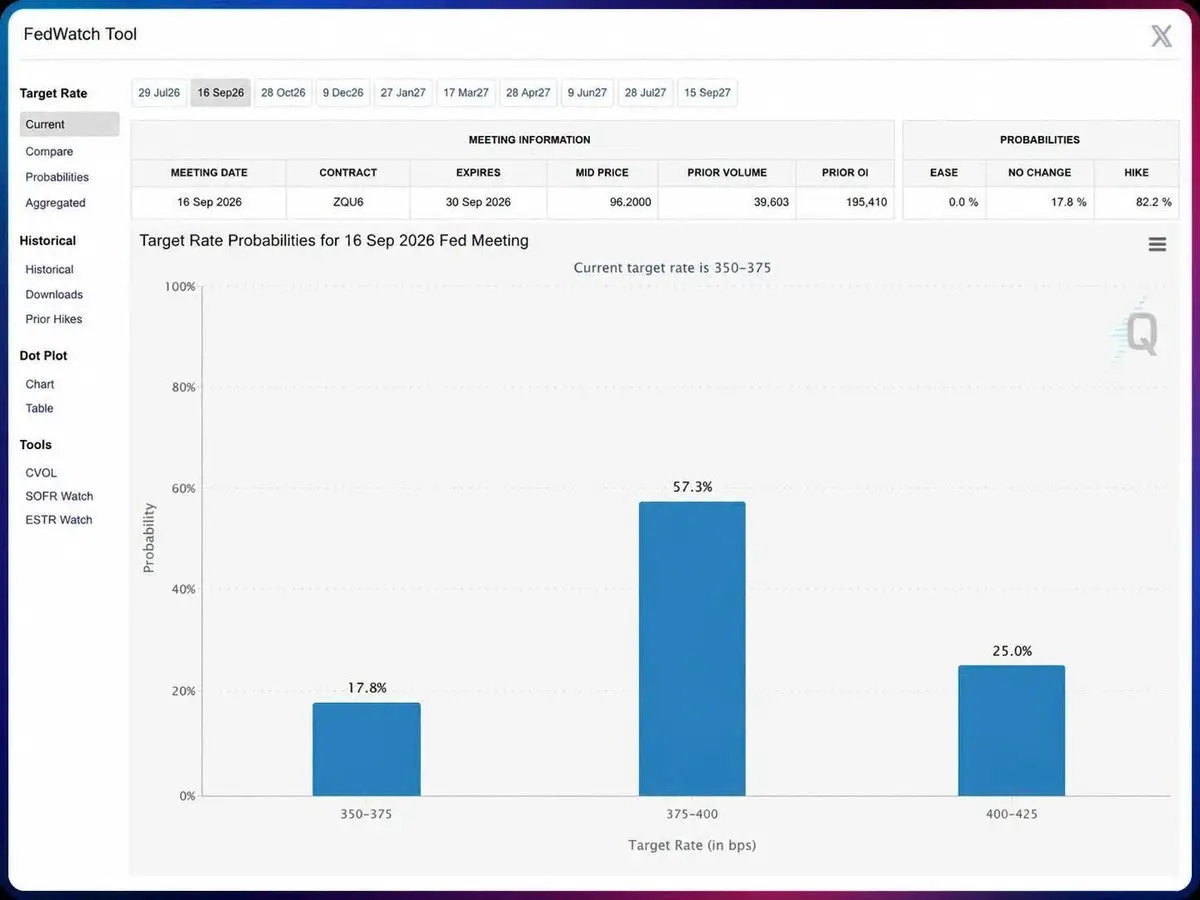Open the Dot Plot Chart link

tap(40, 384)
